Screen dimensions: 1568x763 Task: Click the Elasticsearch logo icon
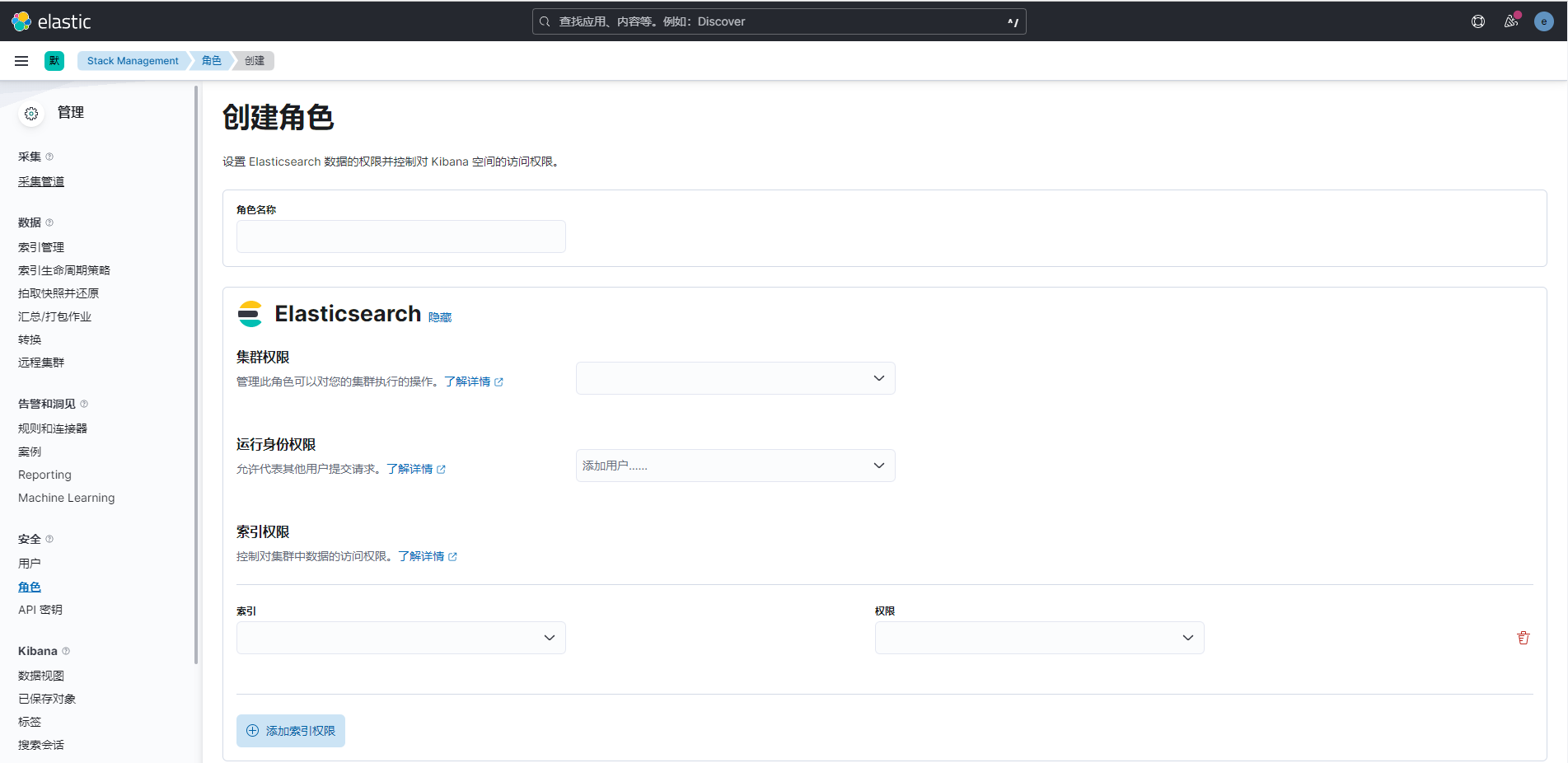[x=250, y=314]
